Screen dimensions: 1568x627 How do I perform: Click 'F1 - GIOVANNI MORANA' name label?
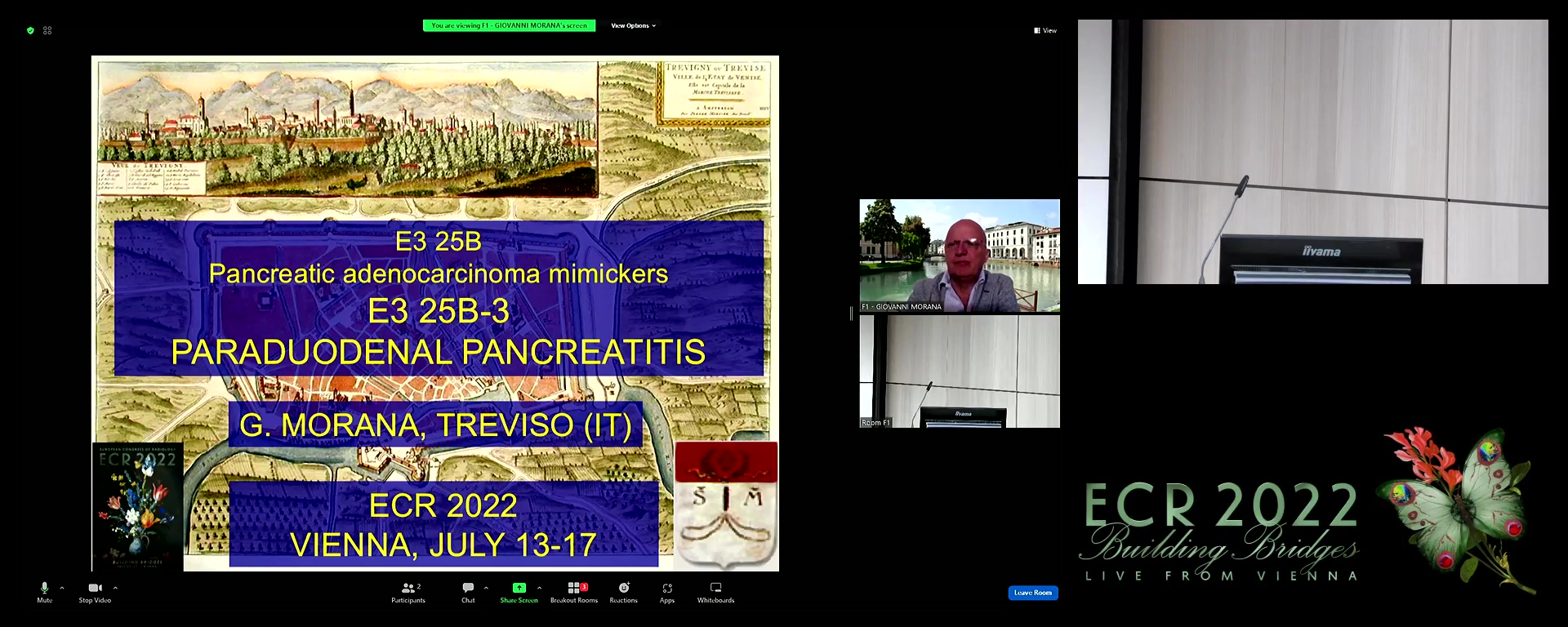tap(902, 307)
